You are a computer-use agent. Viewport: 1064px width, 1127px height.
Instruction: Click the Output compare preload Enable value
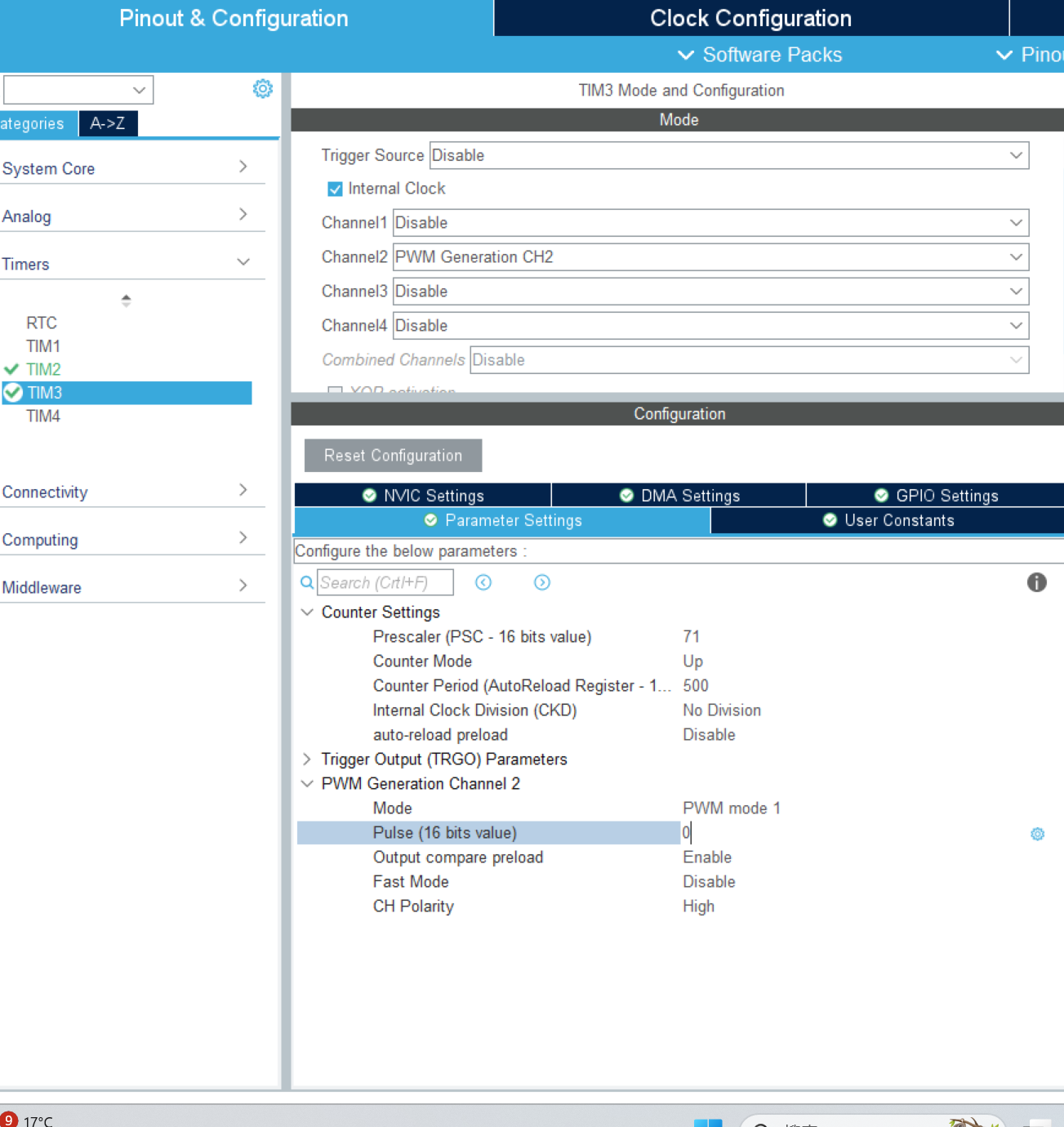[707, 857]
